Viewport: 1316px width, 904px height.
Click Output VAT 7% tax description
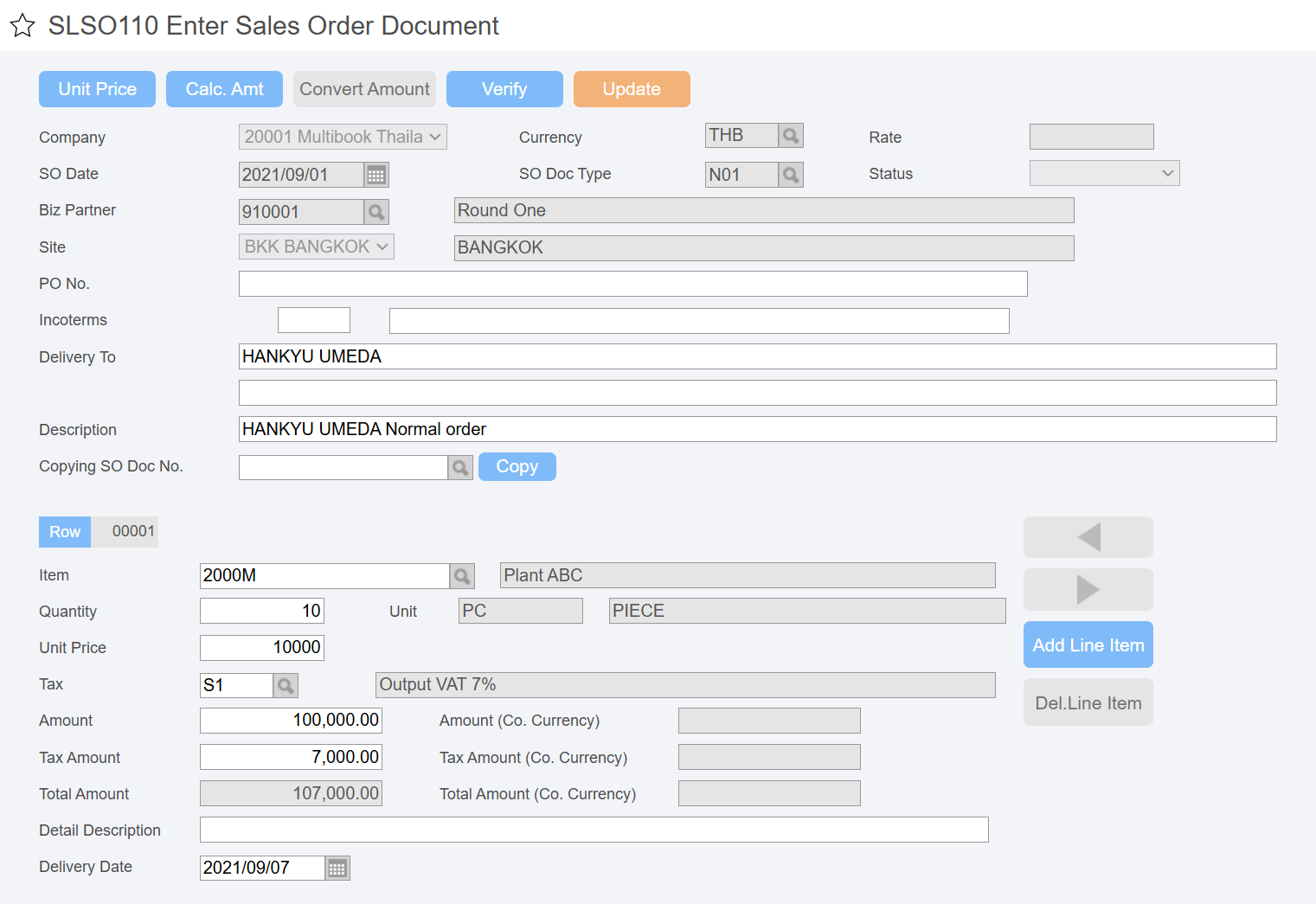tap(685, 685)
